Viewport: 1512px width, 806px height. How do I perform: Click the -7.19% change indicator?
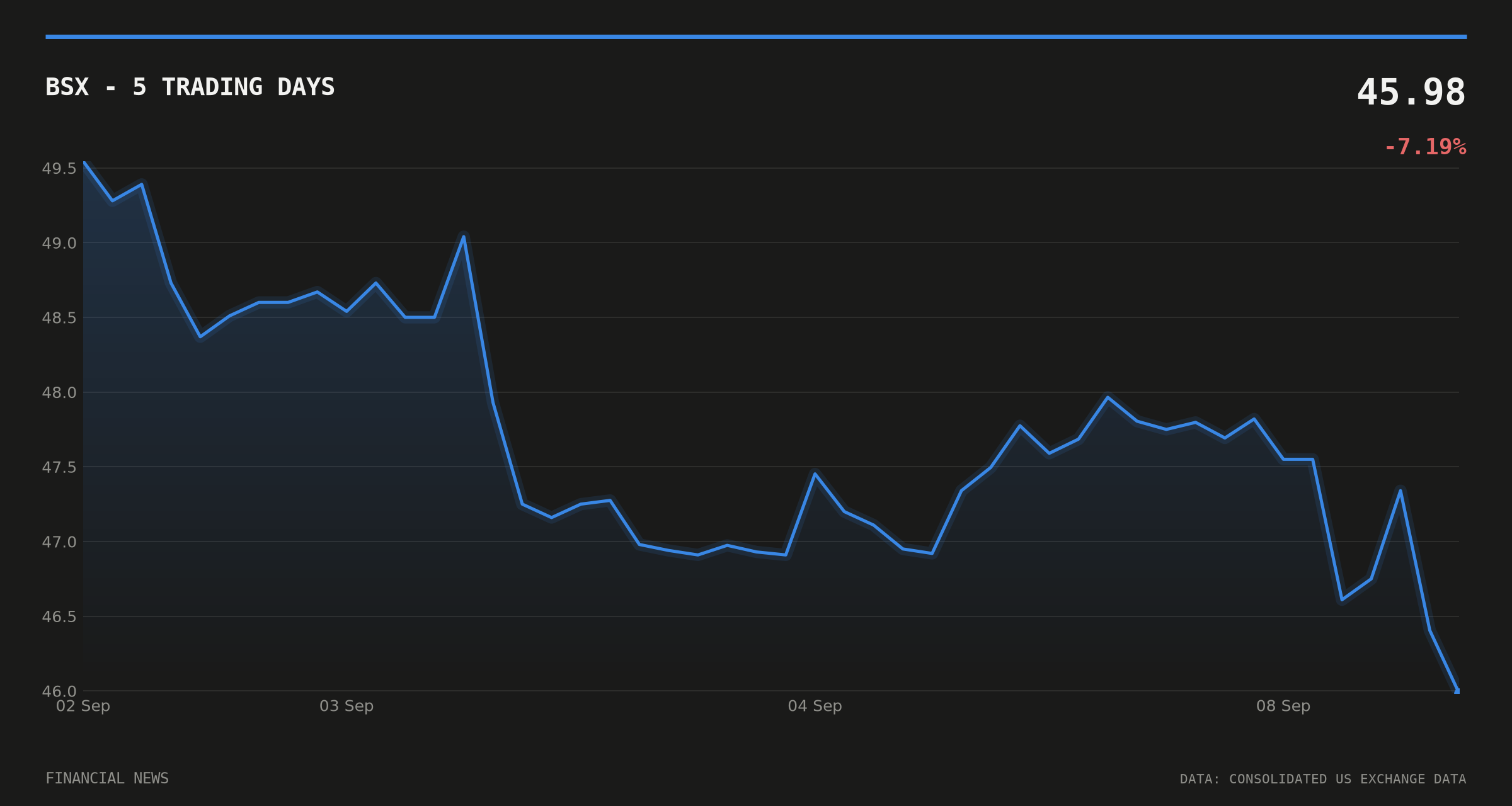coord(1425,147)
